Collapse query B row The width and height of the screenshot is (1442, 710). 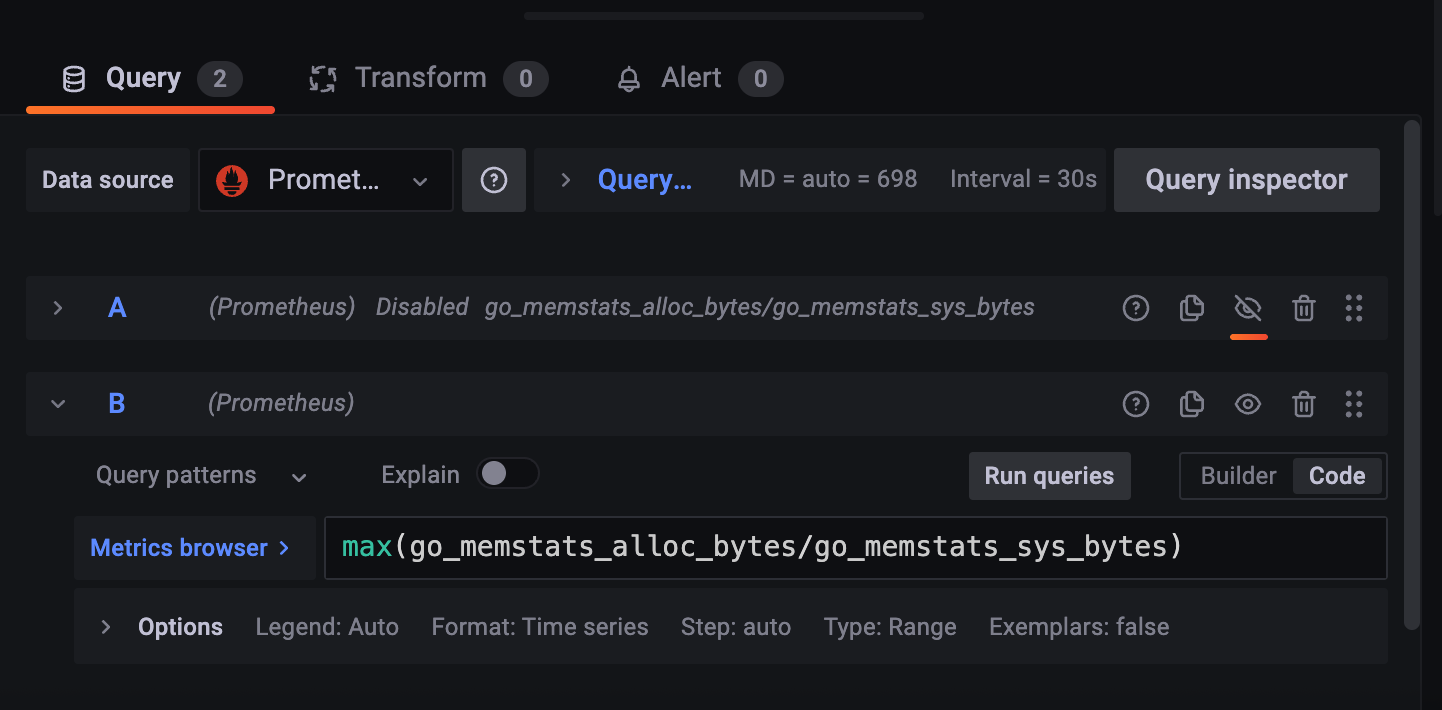point(58,404)
